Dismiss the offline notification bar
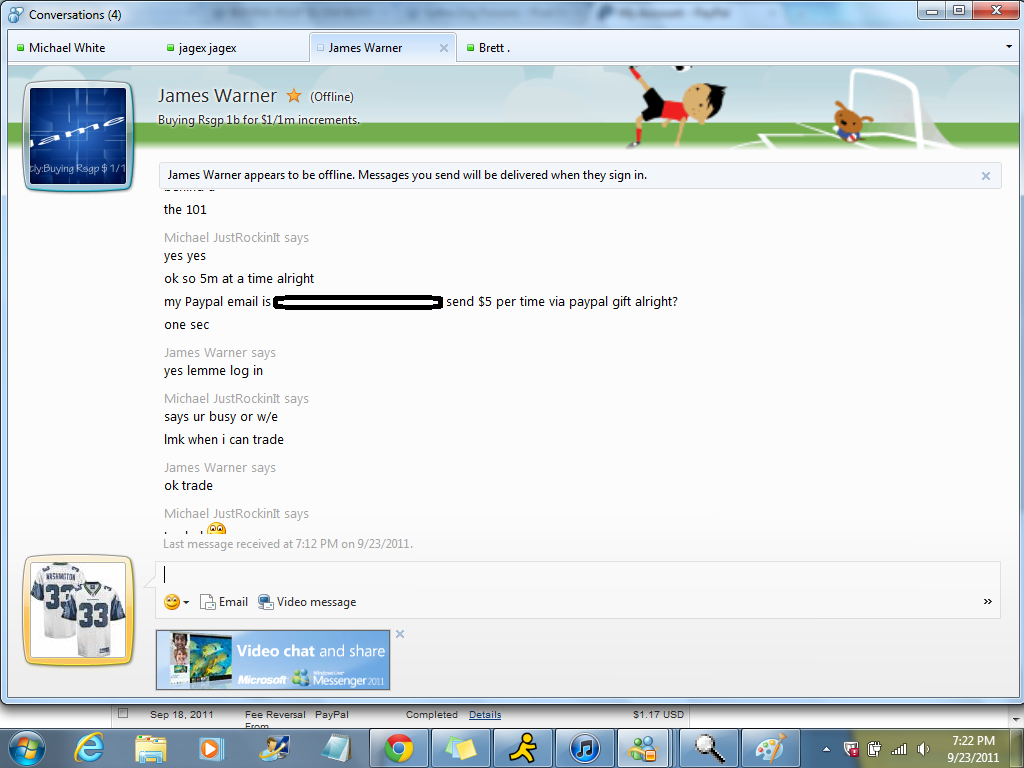Viewport: 1024px width, 768px height. [x=985, y=176]
